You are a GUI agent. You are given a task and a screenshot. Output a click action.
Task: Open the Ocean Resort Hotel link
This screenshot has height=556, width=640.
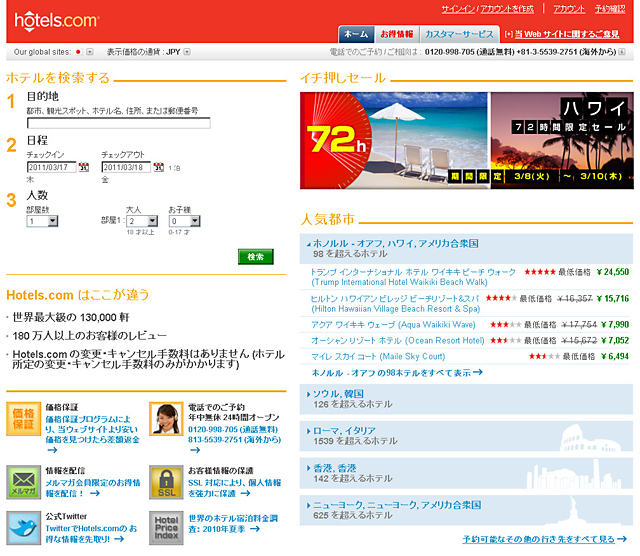398,340
